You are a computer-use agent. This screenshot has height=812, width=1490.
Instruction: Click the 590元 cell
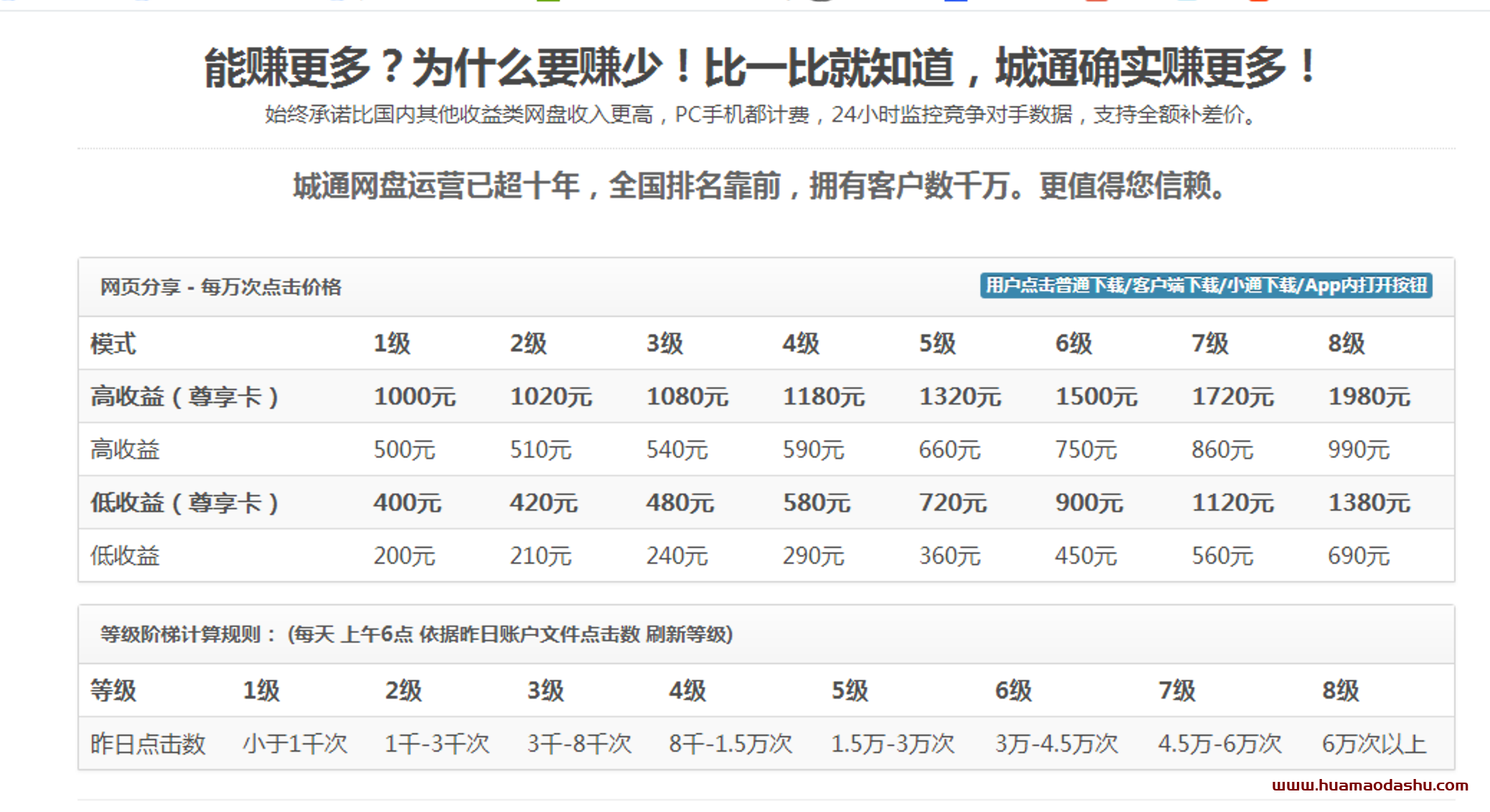pyautogui.click(x=813, y=450)
